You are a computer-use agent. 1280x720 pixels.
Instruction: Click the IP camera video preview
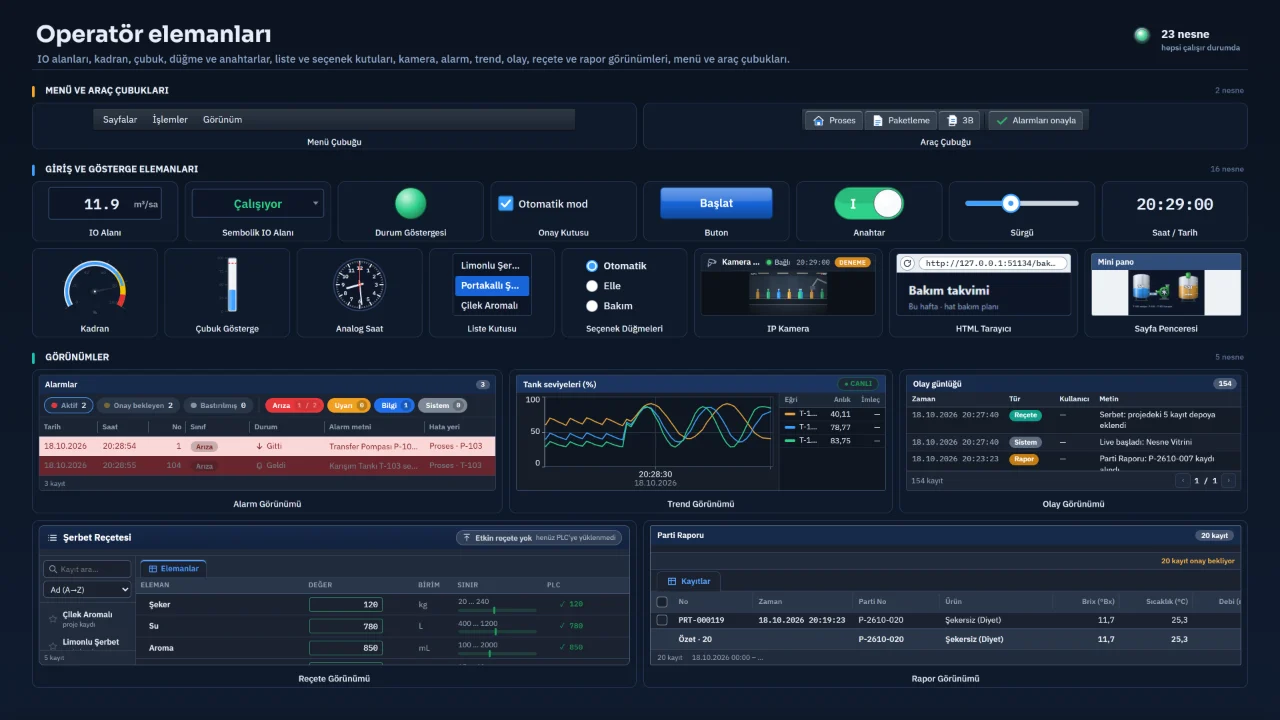tap(788, 292)
